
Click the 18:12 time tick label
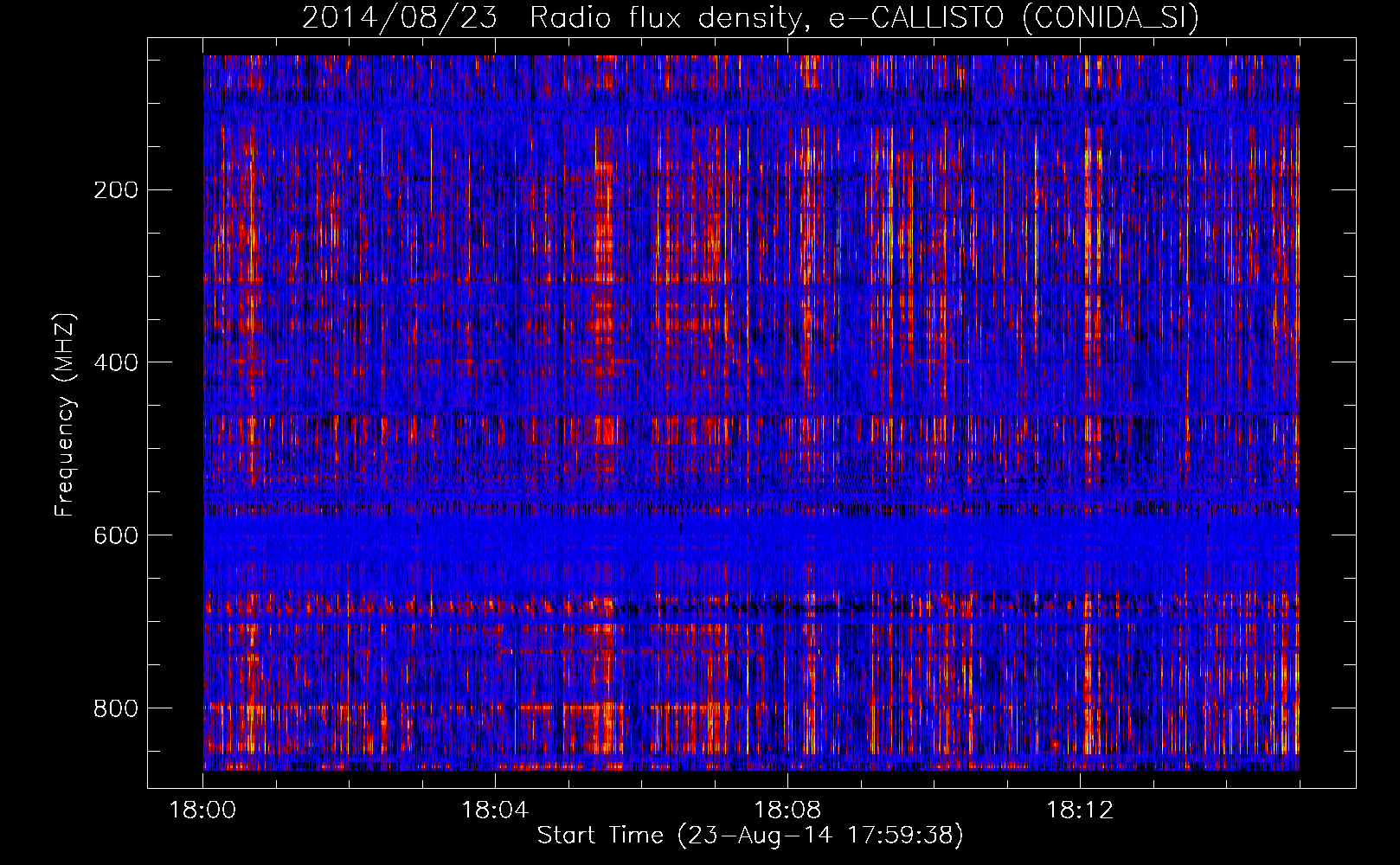1080,811
